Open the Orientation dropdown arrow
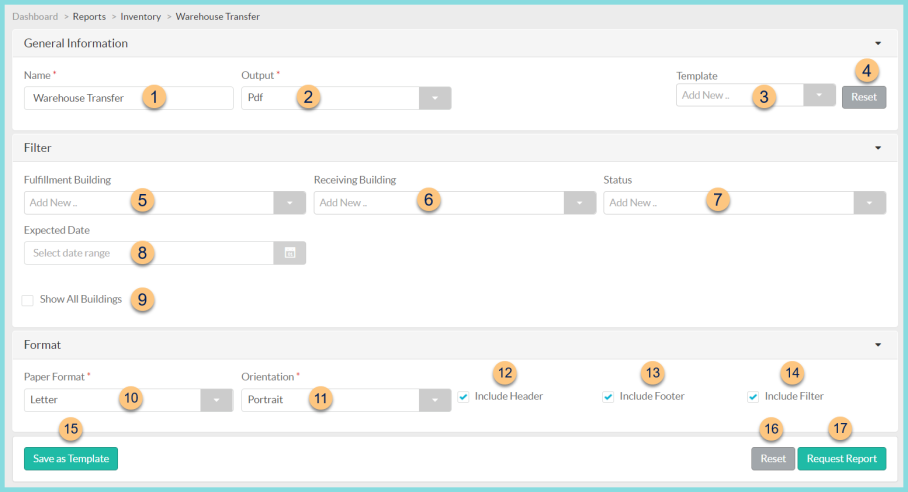This screenshot has width=908, height=492. (435, 400)
